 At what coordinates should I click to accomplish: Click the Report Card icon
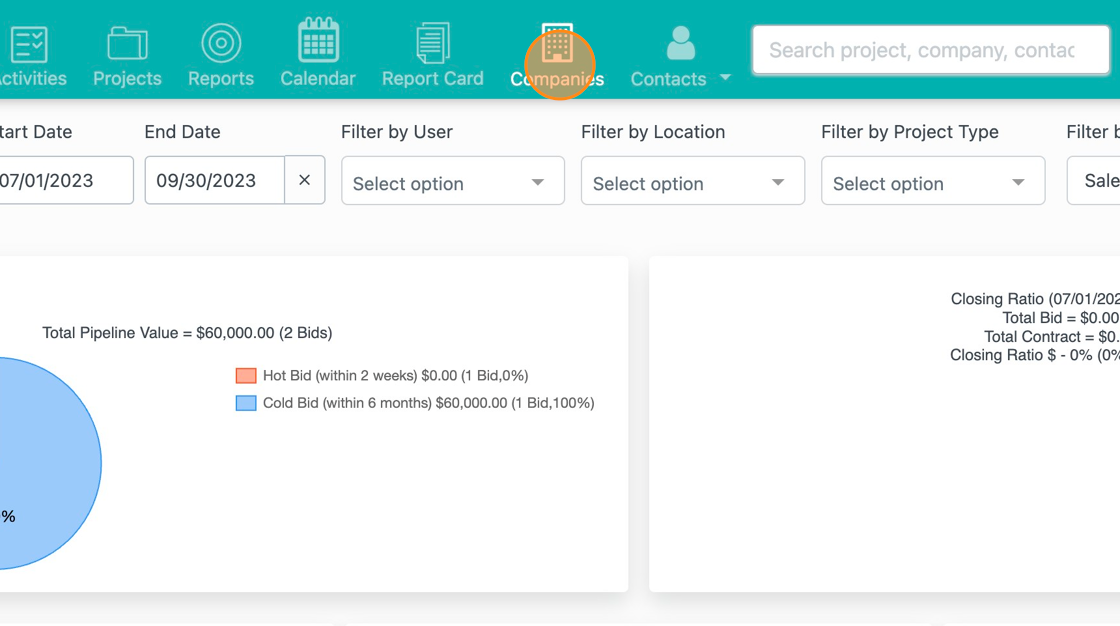point(432,42)
